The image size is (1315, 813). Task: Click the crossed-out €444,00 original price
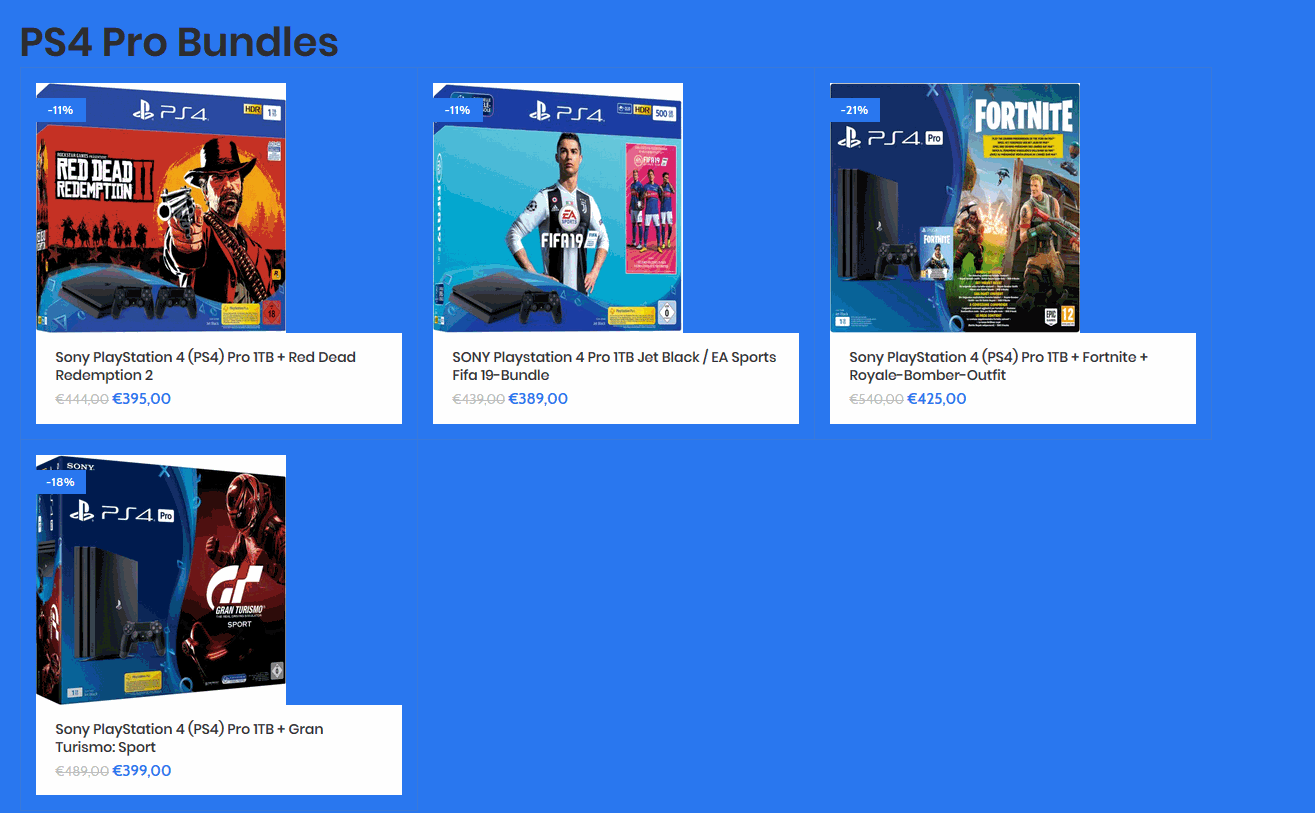pyautogui.click(x=82, y=400)
